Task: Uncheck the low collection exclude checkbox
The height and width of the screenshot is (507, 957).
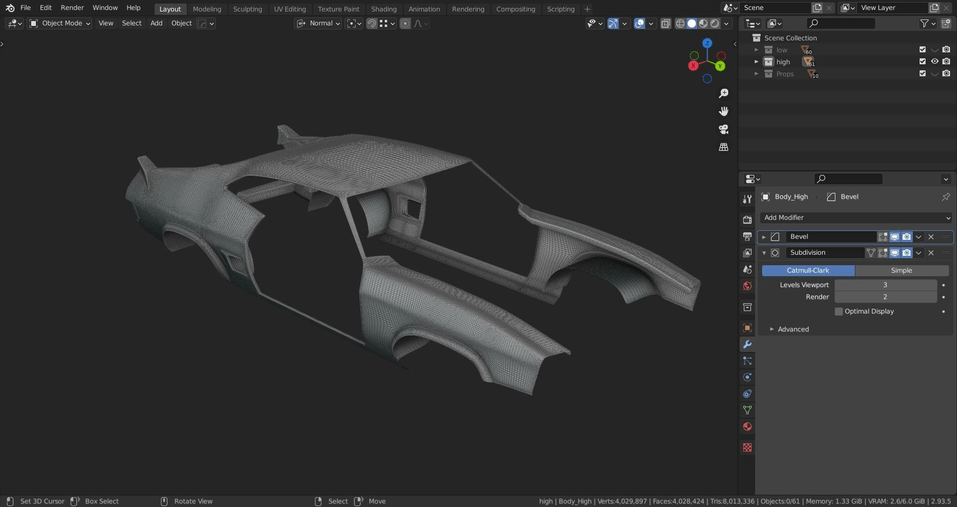Action: tap(922, 49)
